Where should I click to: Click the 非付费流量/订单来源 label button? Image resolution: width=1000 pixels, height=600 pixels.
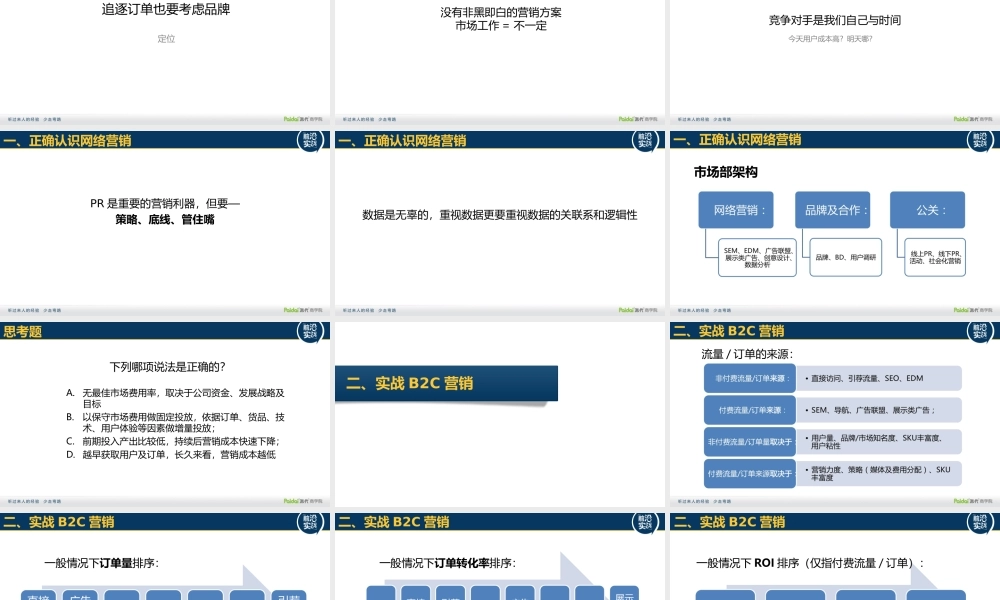(x=750, y=377)
